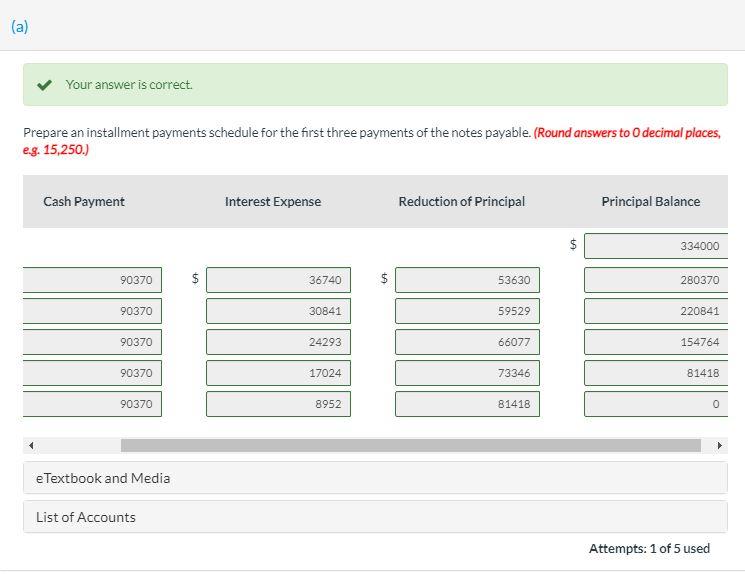Click cash payment field in 8952 row

[x=93, y=404]
